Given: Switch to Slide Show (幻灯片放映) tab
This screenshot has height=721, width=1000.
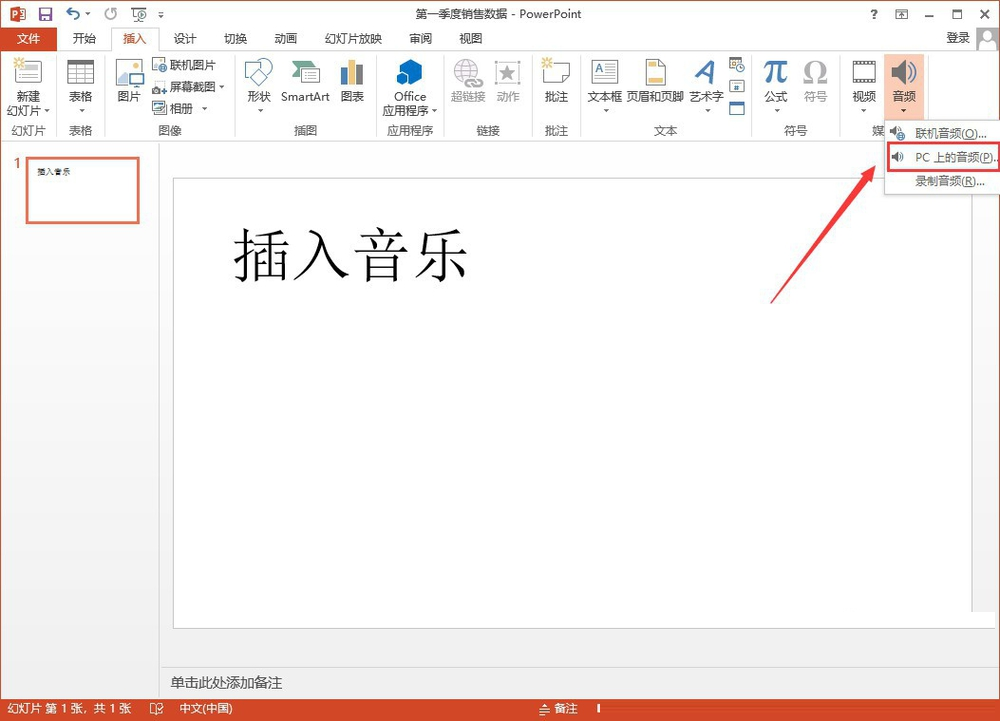Looking at the screenshot, I should click(x=353, y=38).
